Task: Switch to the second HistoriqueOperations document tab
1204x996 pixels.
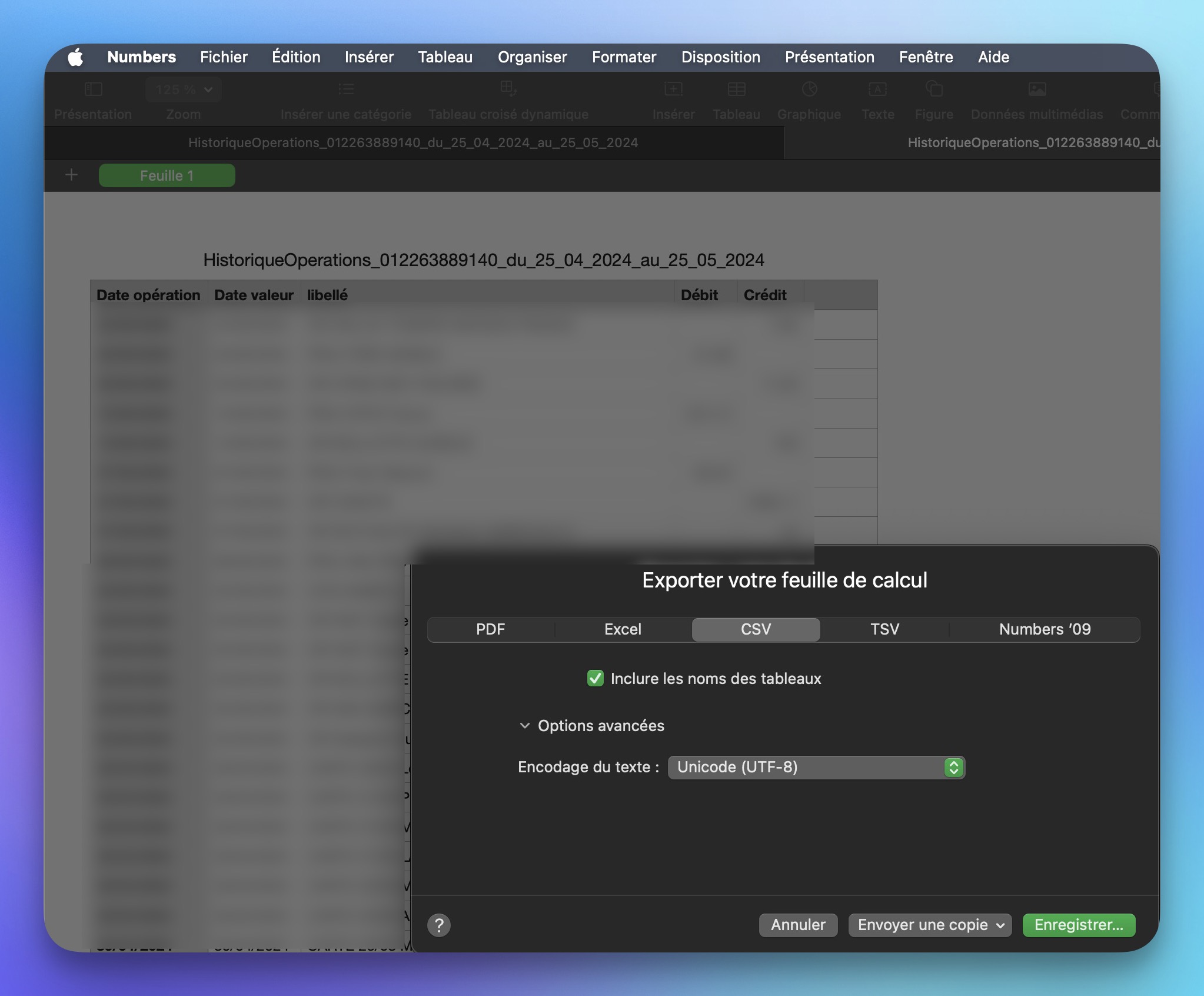Action: pyautogui.click(x=972, y=142)
